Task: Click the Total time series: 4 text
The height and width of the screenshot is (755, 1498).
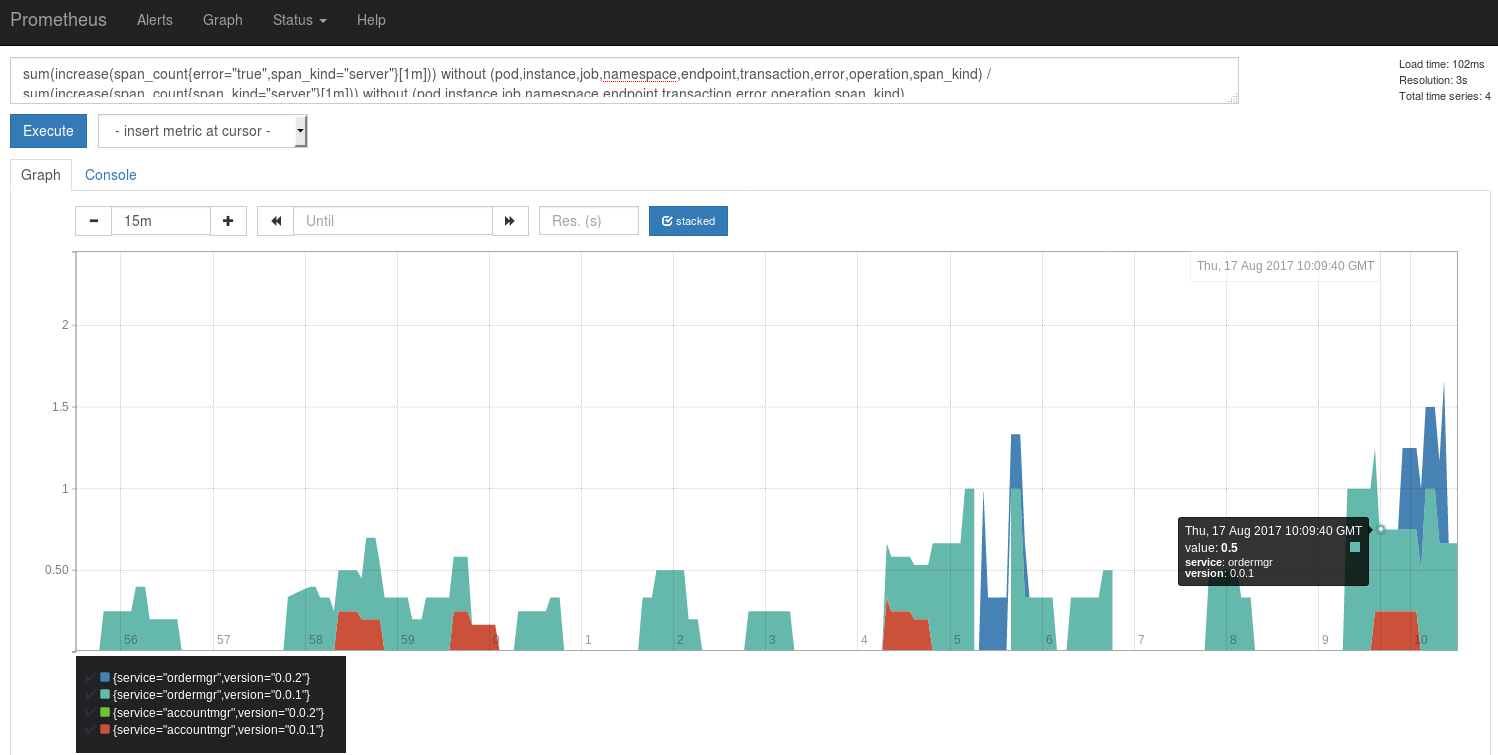Action: click(x=1444, y=96)
